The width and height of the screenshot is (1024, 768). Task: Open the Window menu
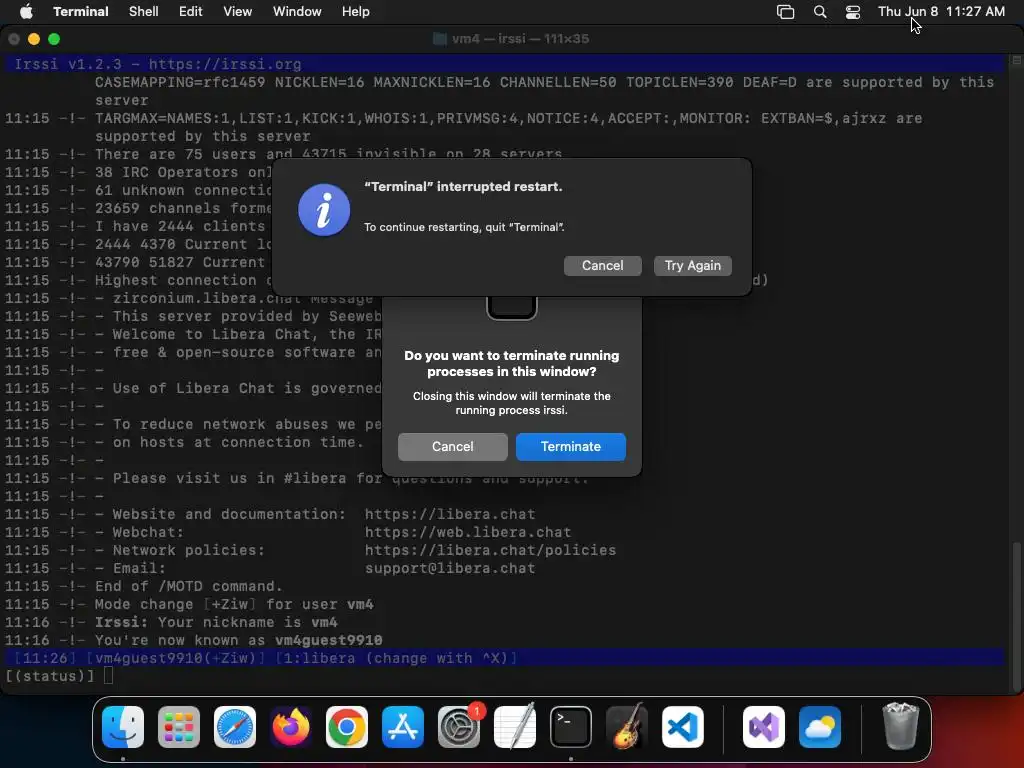click(x=296, y=11)
